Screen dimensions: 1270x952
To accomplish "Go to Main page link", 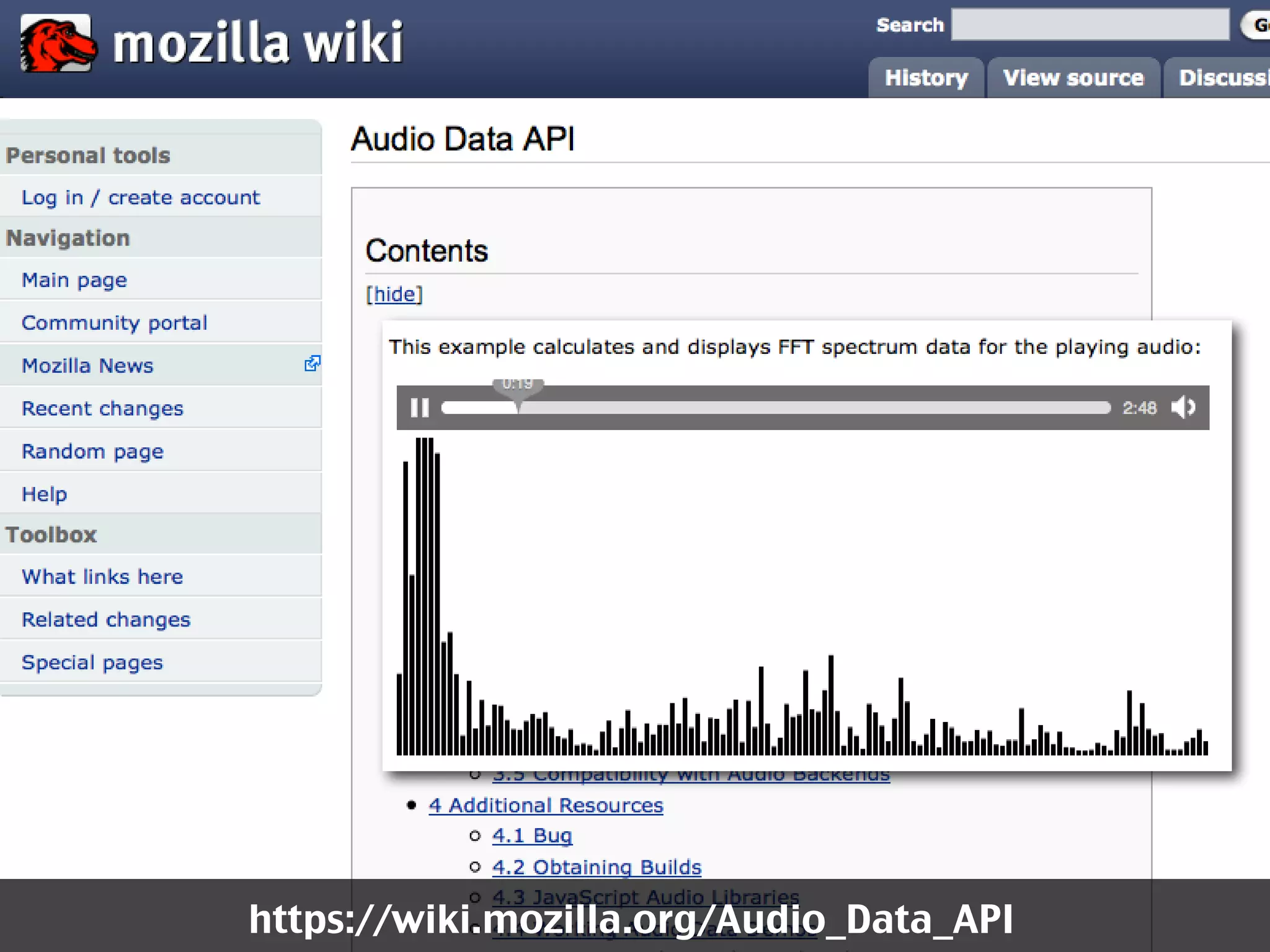I will click(x=74, y=280).
